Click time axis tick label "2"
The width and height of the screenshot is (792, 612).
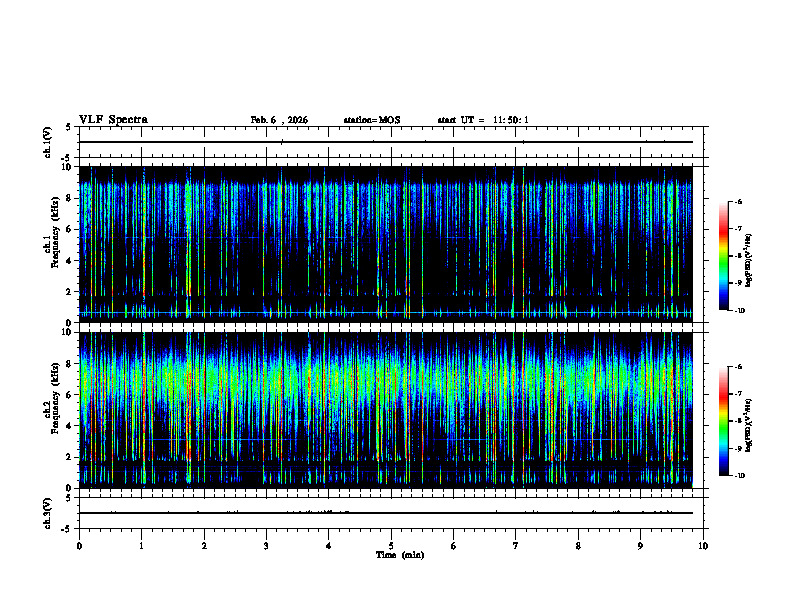coord(204,546)
